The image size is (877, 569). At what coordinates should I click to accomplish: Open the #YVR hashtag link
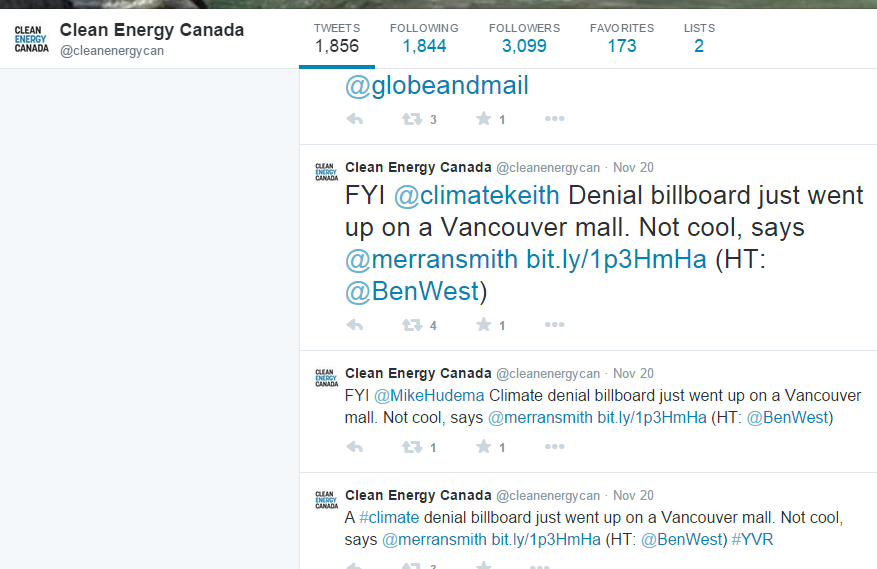[x=752, y=540]
